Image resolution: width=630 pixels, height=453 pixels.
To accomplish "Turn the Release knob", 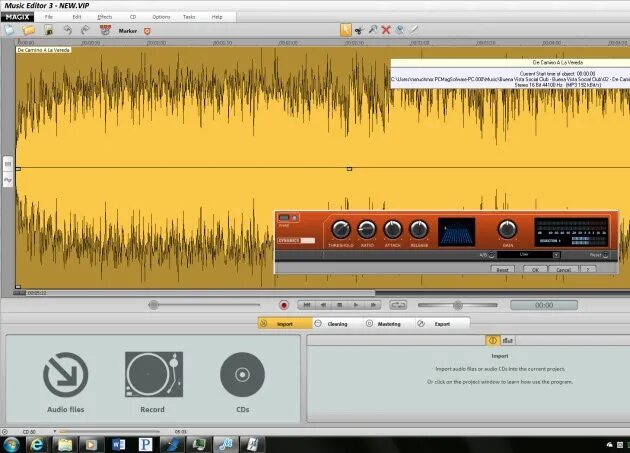I will [x=419, y=230].
